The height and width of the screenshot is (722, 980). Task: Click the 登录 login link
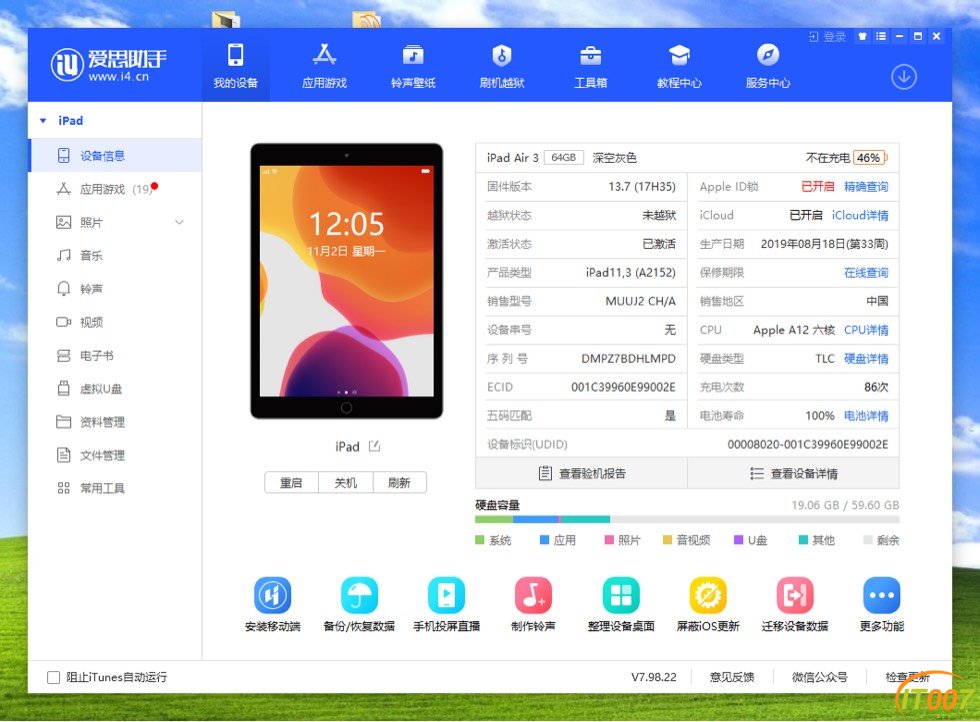click(828, 37)
